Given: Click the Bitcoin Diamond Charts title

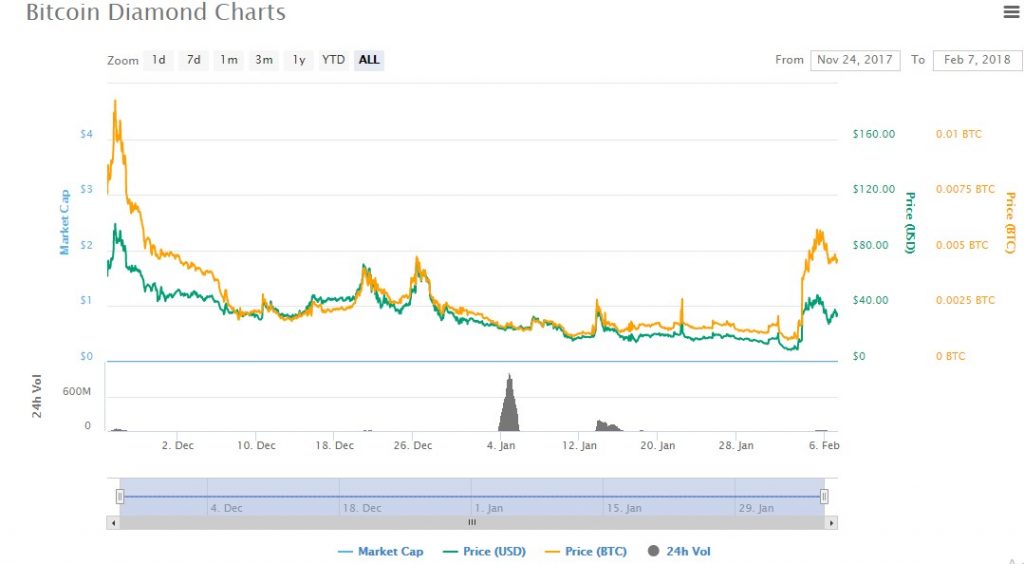Looking at the screenshot, I should click(x=155, y=12).
